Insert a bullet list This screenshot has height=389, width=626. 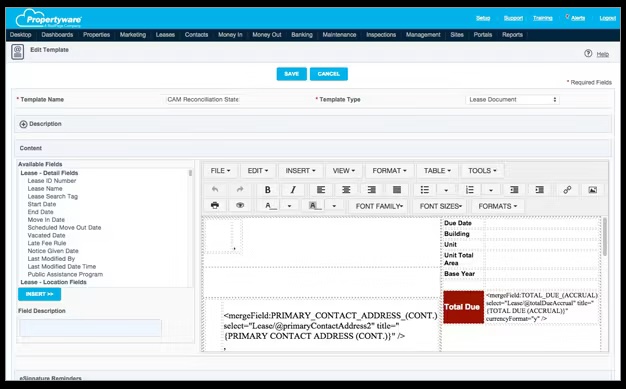[425, 190]
